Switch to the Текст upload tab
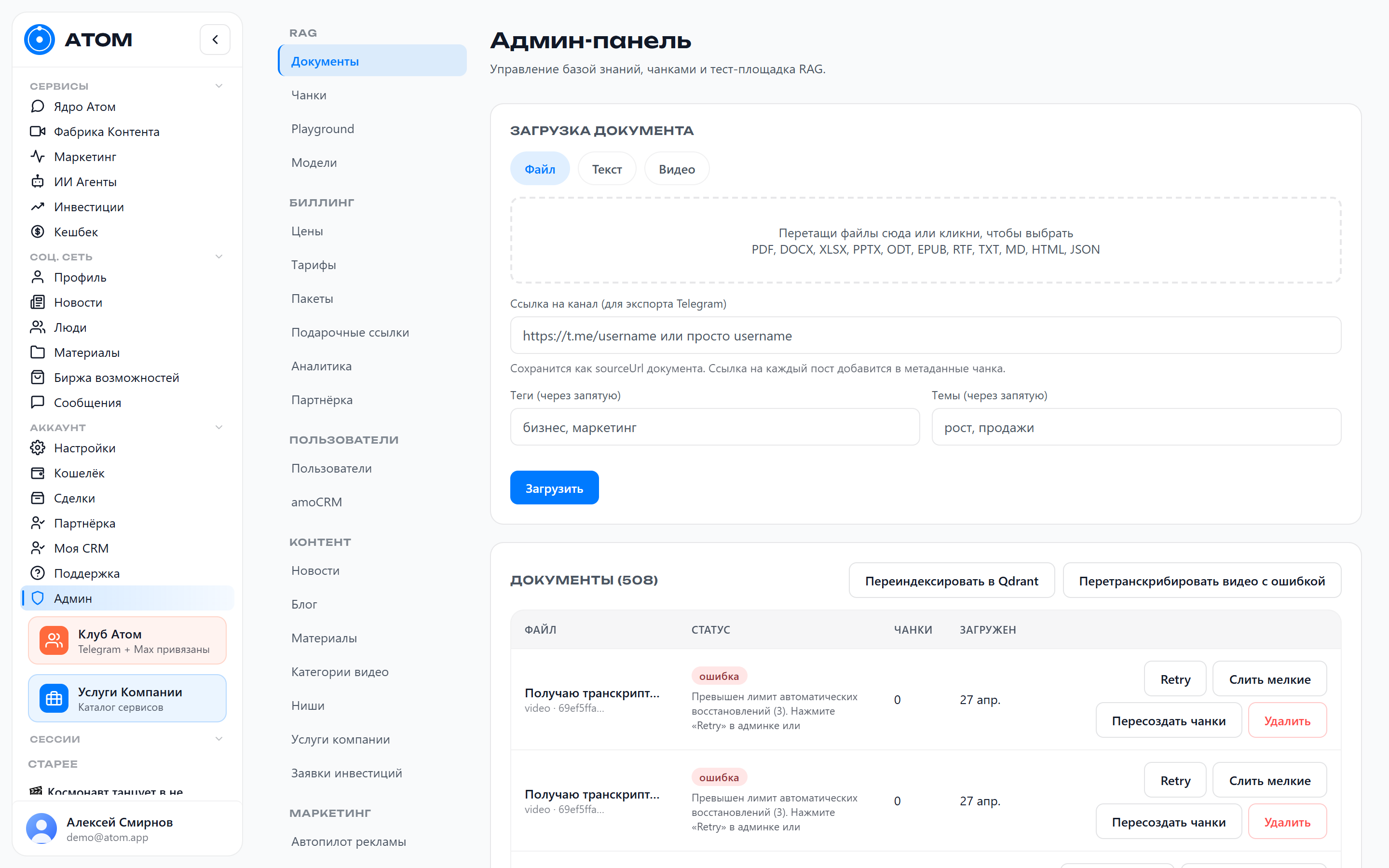This screenshot has height=868, width=1389. (x=607, y=169)
